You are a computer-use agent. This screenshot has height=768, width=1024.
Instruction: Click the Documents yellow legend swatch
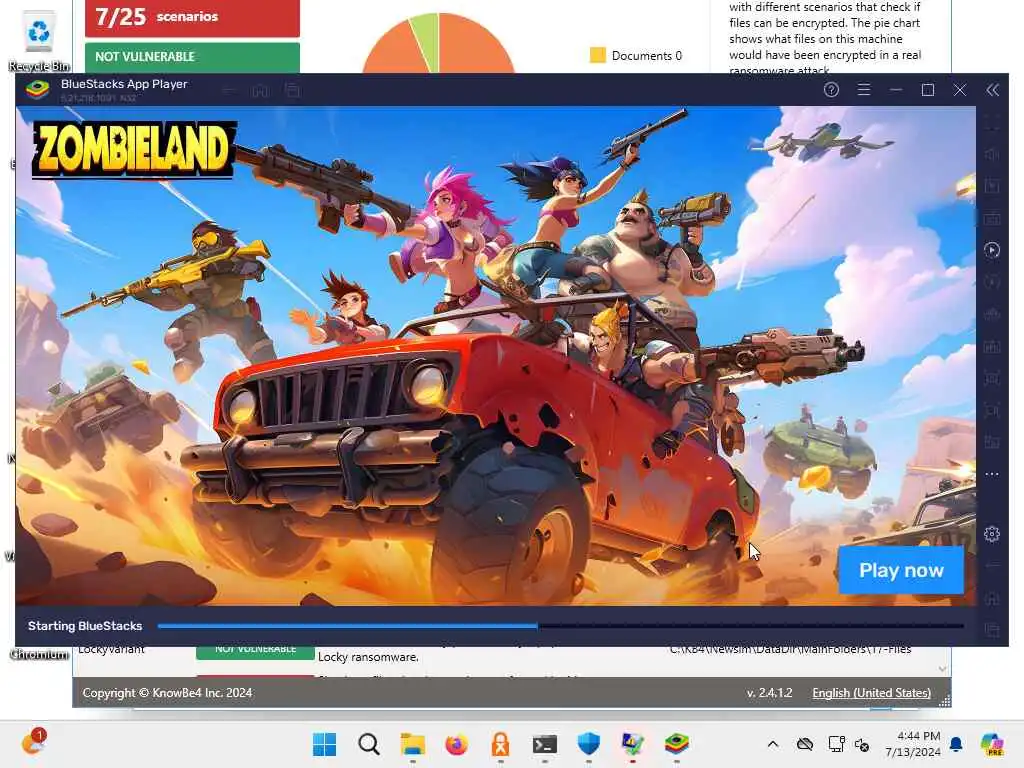[598, 56]
